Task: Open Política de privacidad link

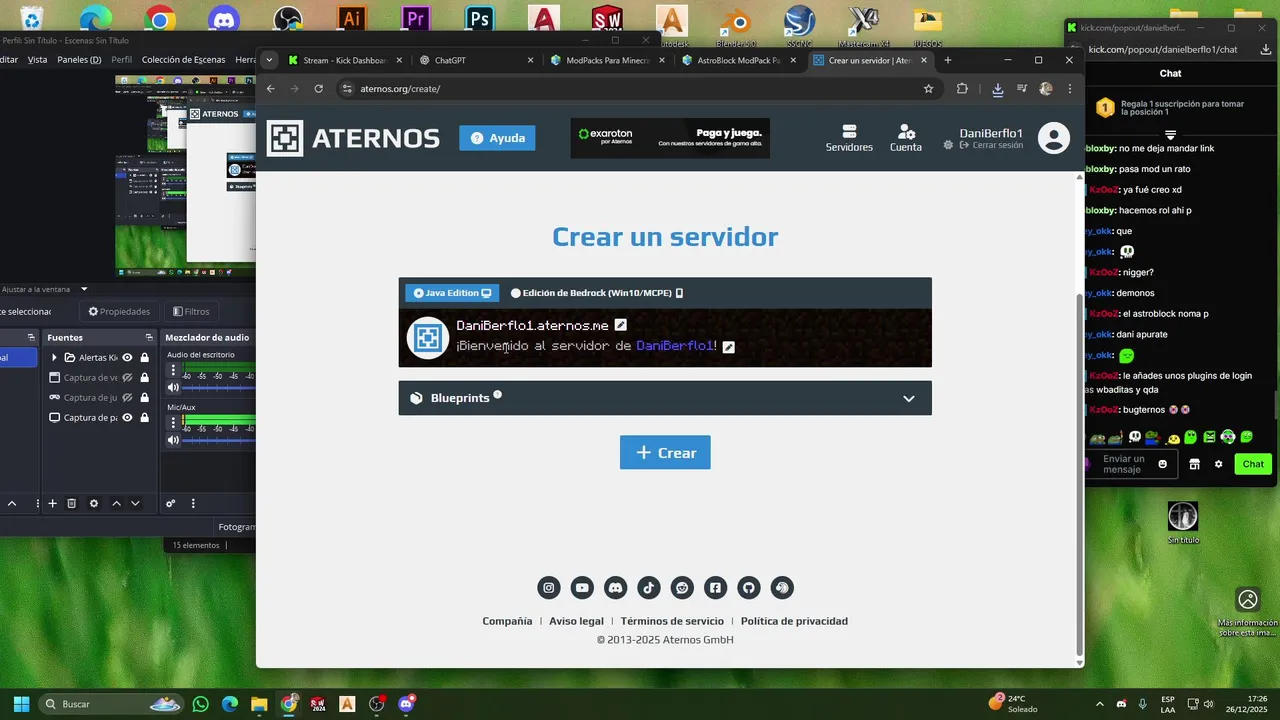Action: pos(794,621)
